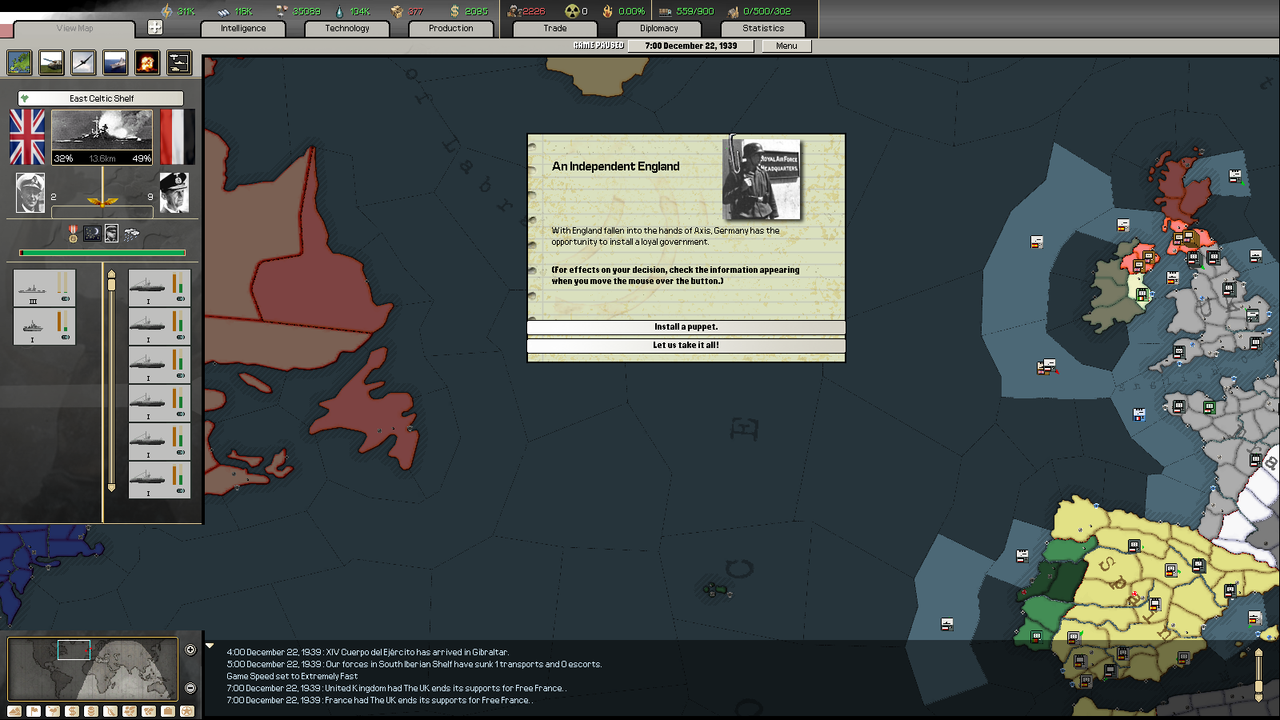Open the Production tab
This screenshot has height=720, width=1280.
tap(451, 28)
